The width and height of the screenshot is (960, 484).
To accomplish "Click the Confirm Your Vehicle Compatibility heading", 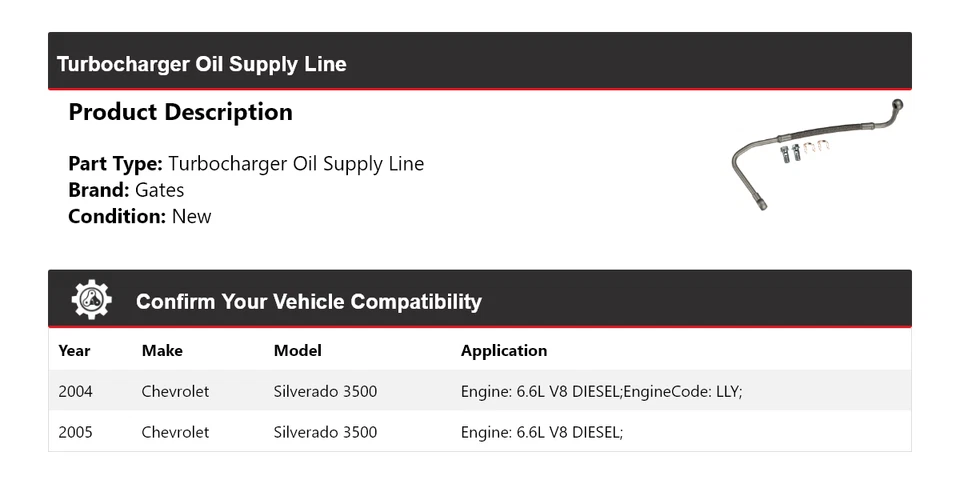I will (308, 302).
